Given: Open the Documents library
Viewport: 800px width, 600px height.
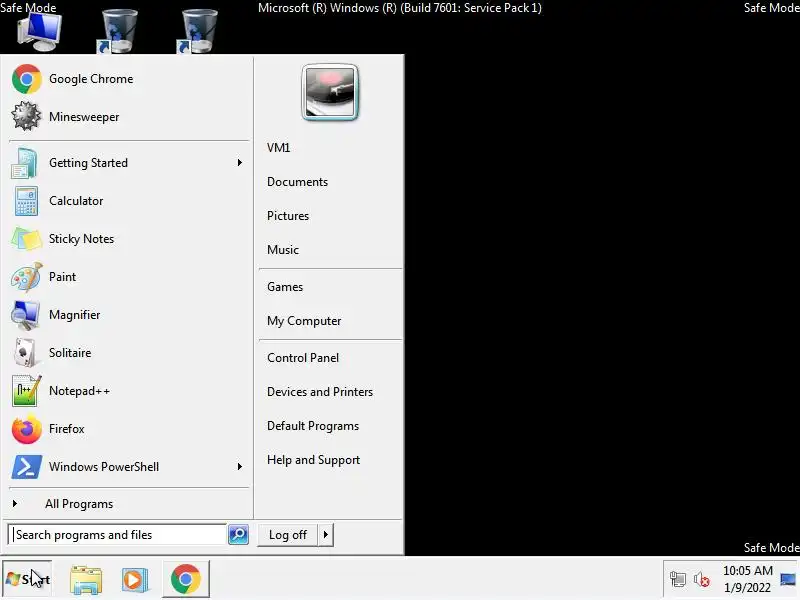Looking at the screenshot, I should pyautogui.click(x=297, y=182).
